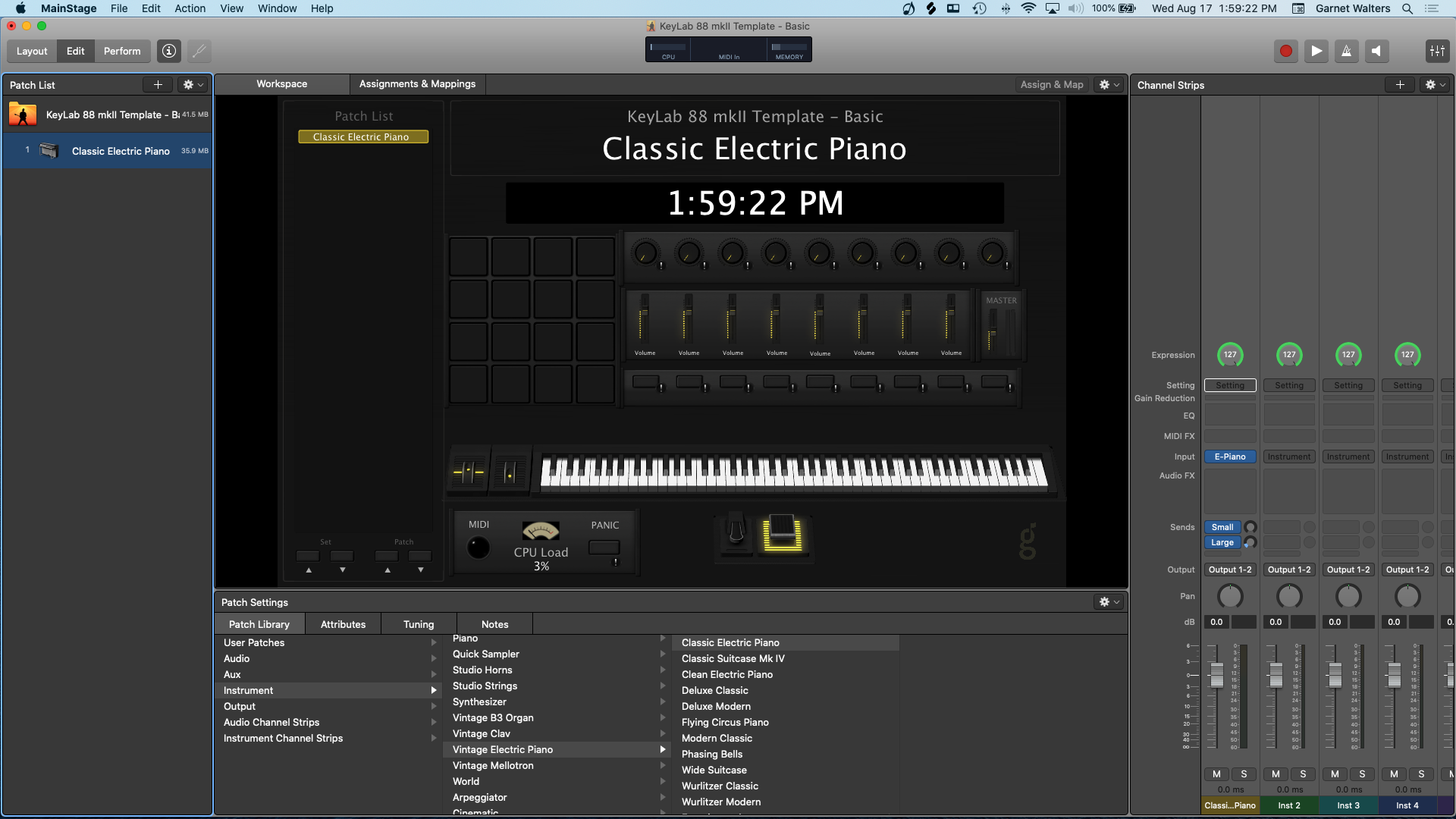Click the PANIC button in workspace
The image size is (1456, 819).
[604, 548]
